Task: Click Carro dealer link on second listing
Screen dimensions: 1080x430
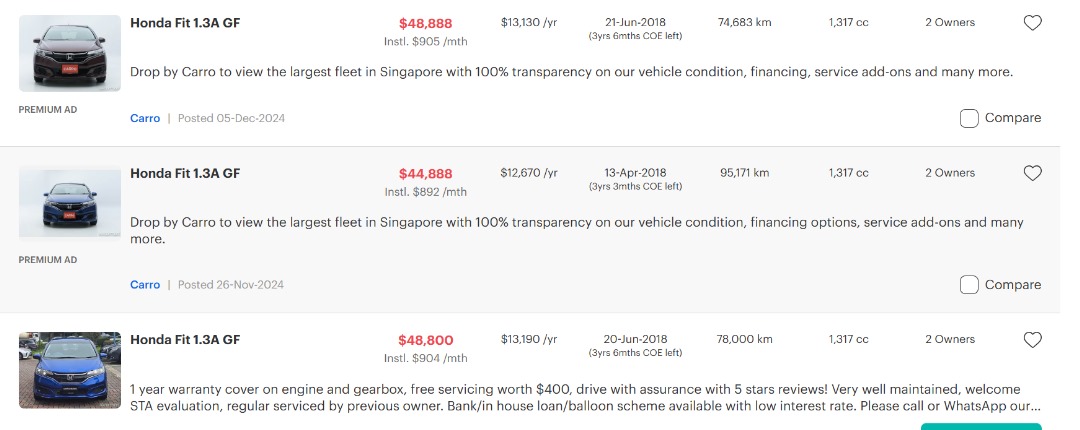Action: point(145,285)
